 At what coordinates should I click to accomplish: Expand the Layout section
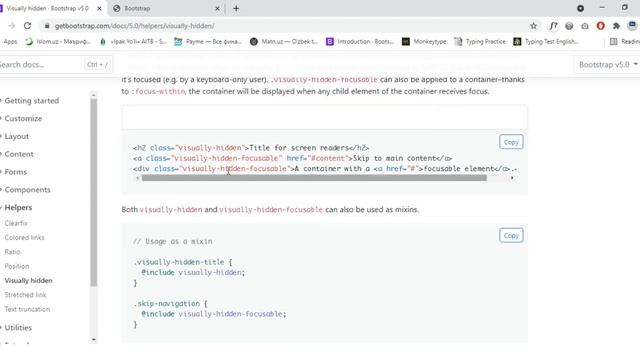click(16, 136)
